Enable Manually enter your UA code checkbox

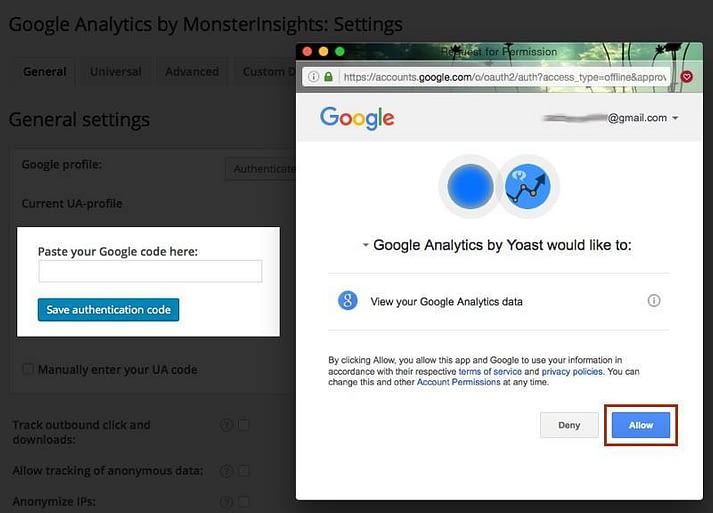28,369
